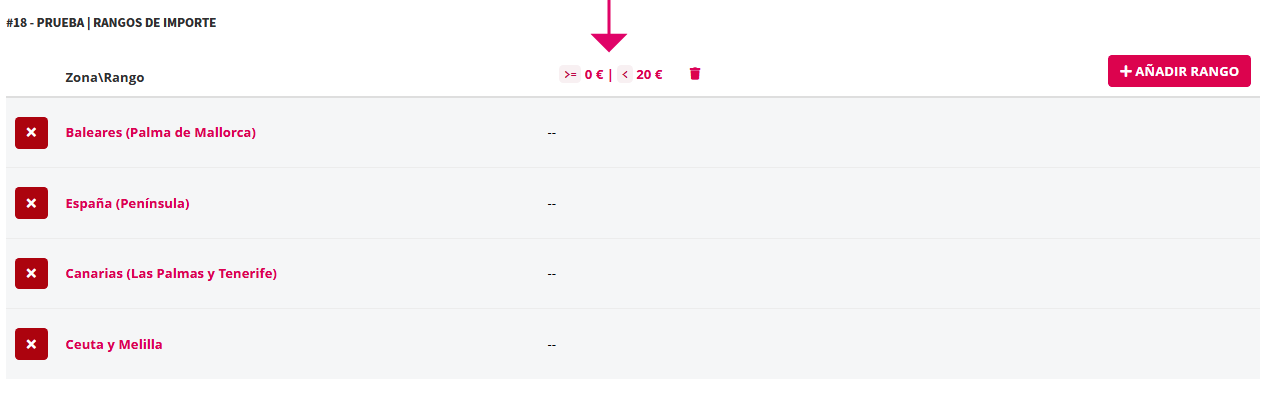Image resolution: width=1271 pixels, height=401 pixels.
Task: Remove the España (Península) zone row
Action: (x=31, y=203)
